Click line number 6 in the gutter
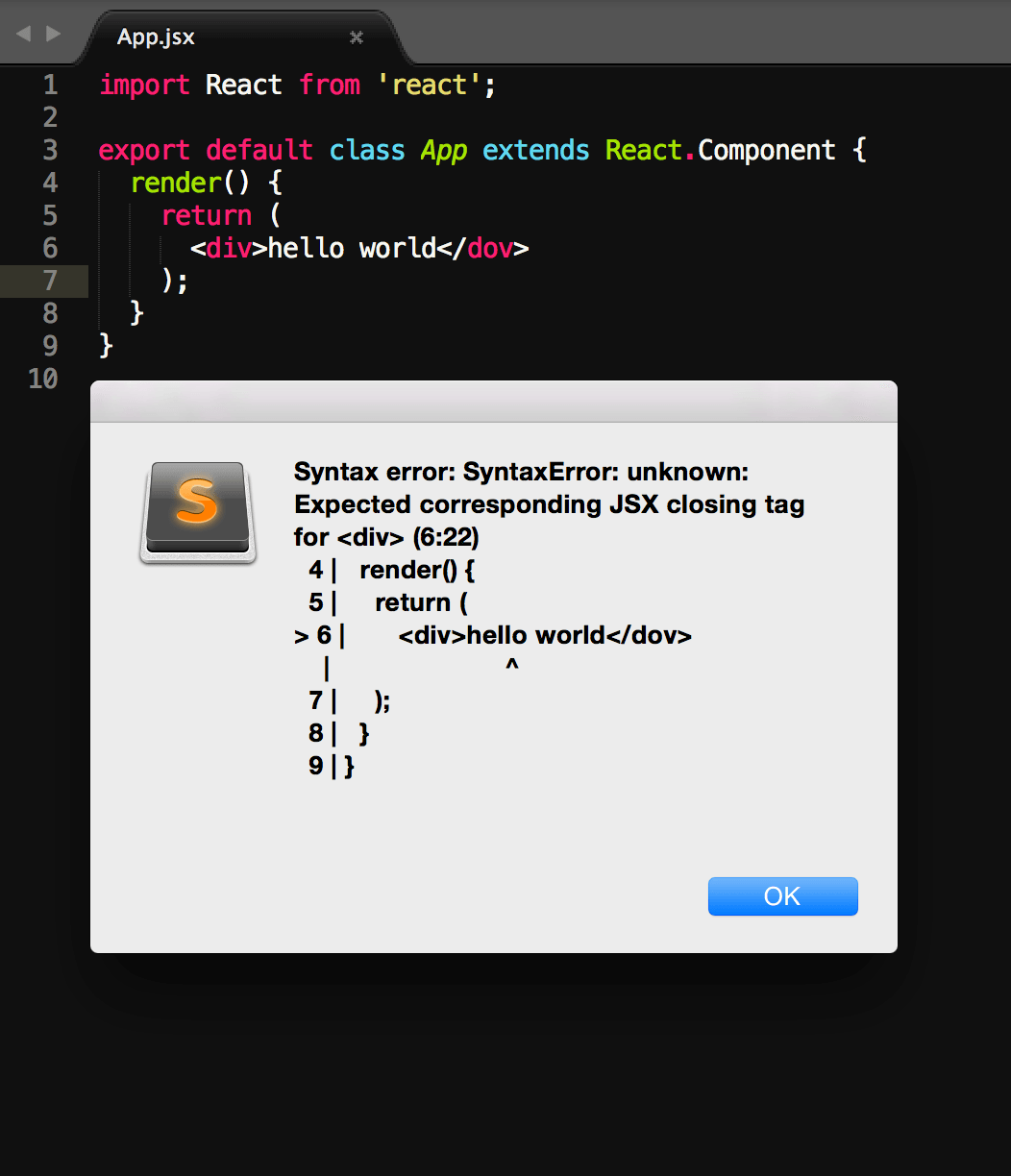The height and width of the screenshot is (1176, 1011). click(x=50, y=248)
